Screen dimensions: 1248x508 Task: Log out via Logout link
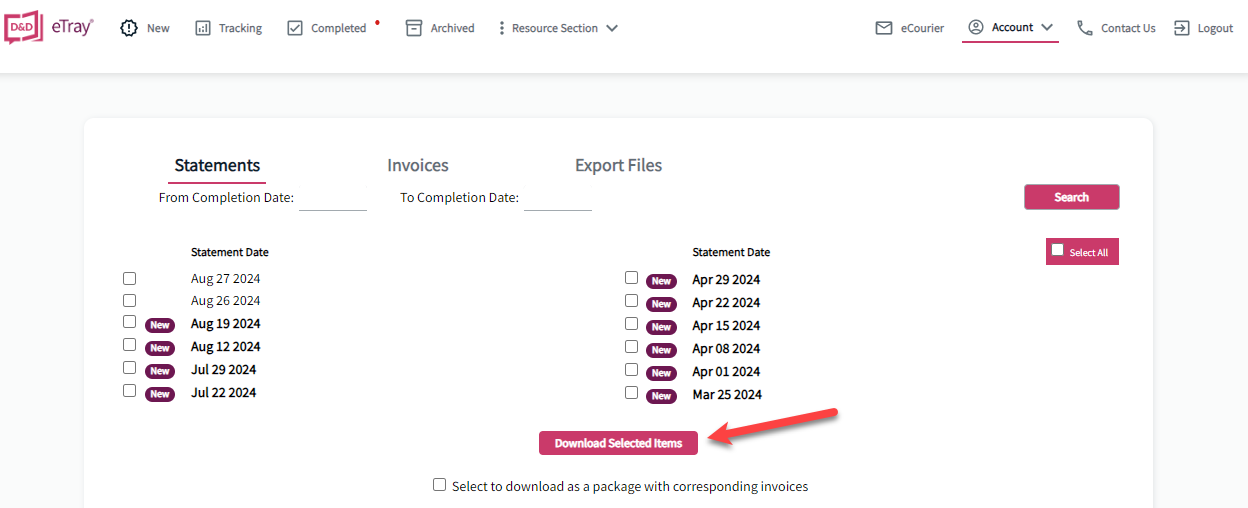pyautogui.click(x=1215, y=28)
